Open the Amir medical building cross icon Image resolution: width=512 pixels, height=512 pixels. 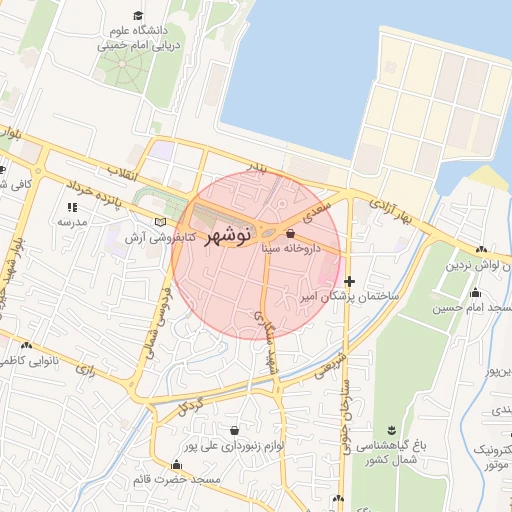[349, 282]
